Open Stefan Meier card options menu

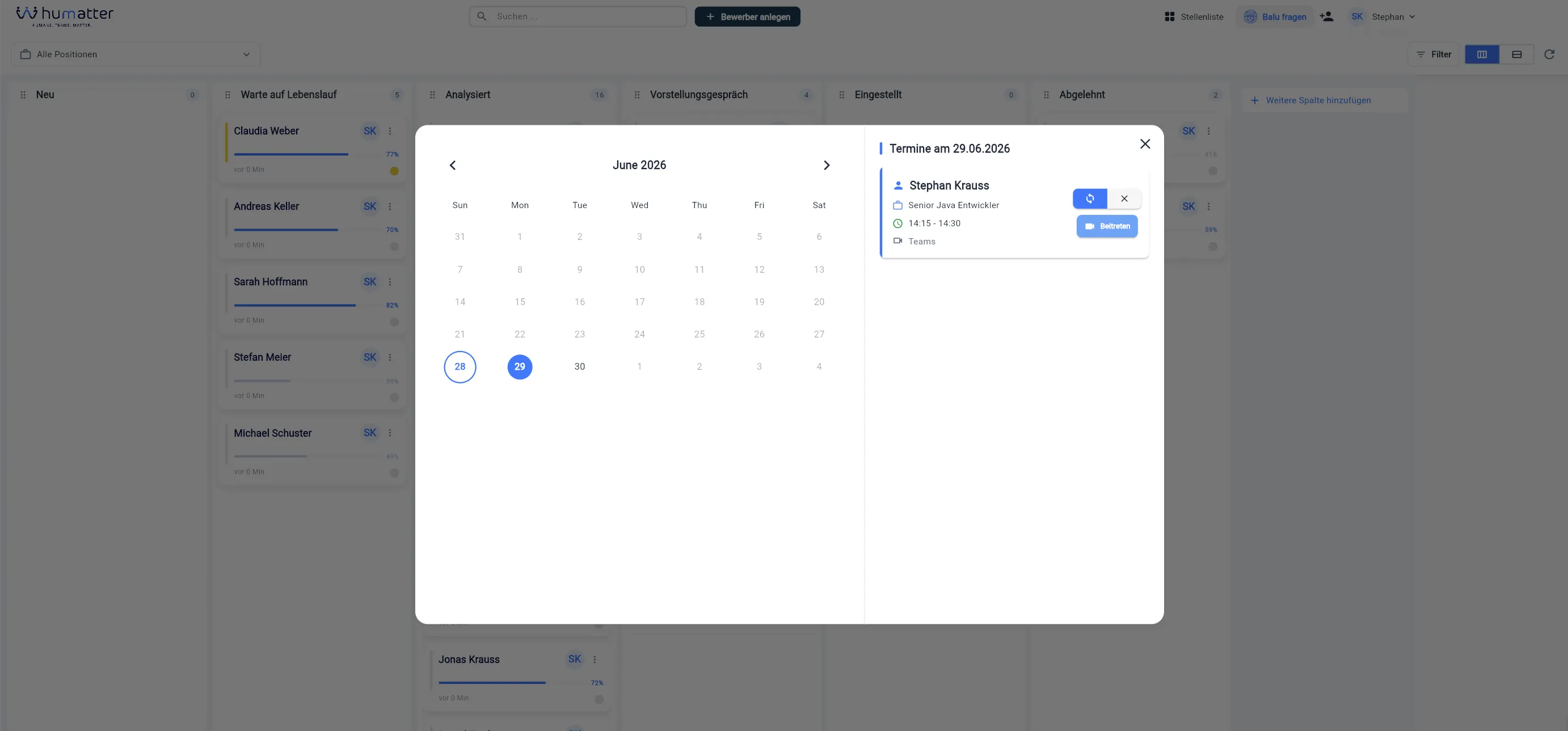[390, 357]
